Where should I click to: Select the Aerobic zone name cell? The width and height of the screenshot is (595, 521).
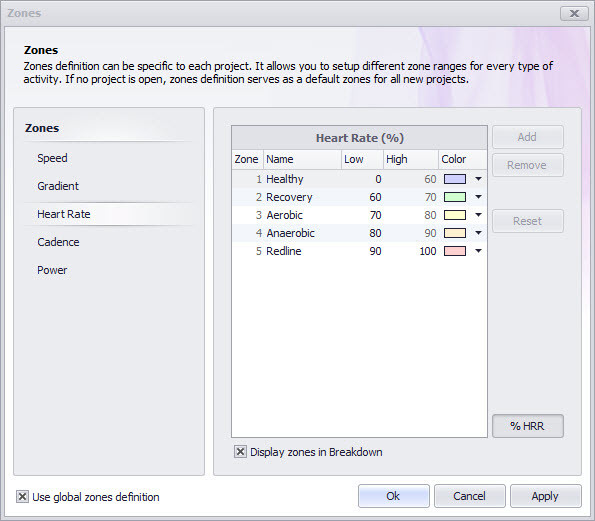coord(302,215)
